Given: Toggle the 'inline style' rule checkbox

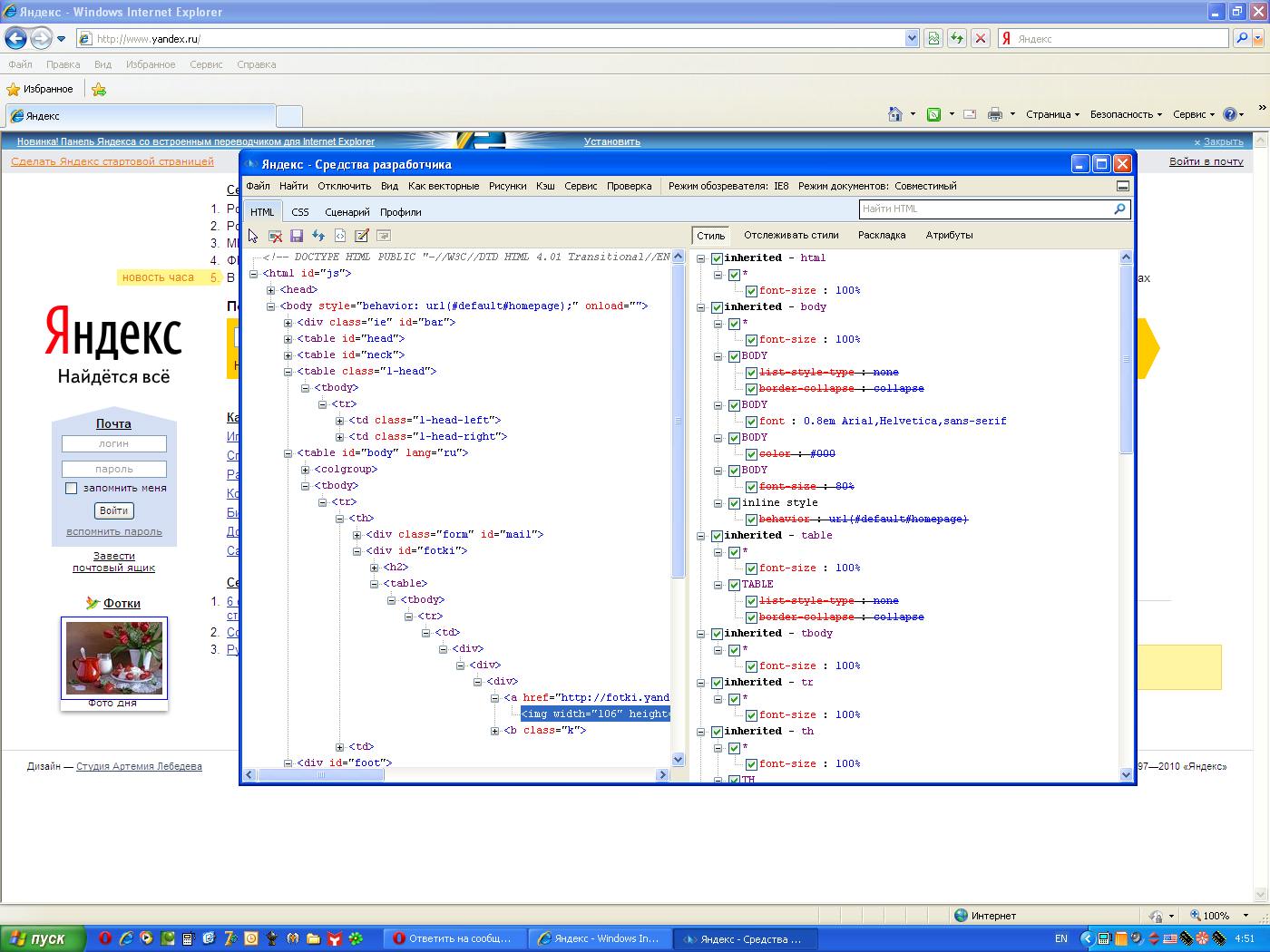Looking at the screenshot, I should tap(734, 503).
